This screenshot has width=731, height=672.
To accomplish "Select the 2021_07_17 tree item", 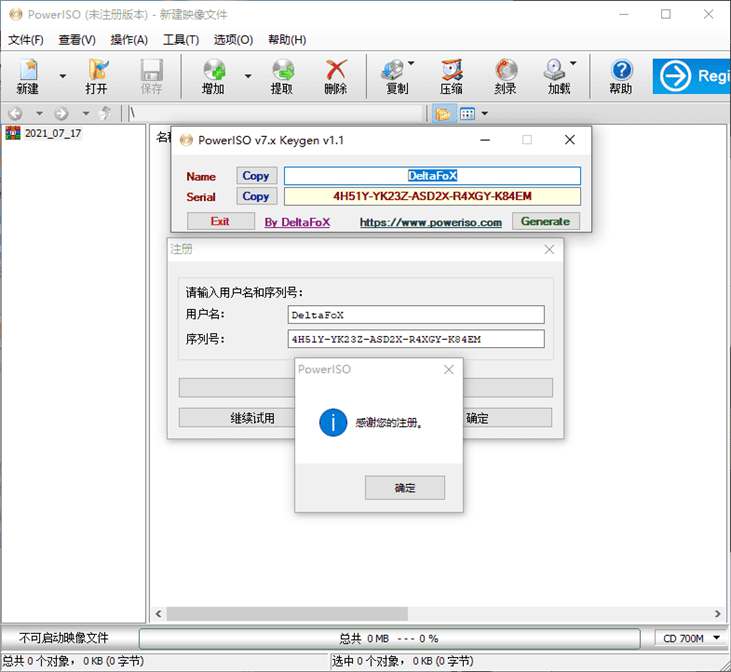I will tap(53, 133).
